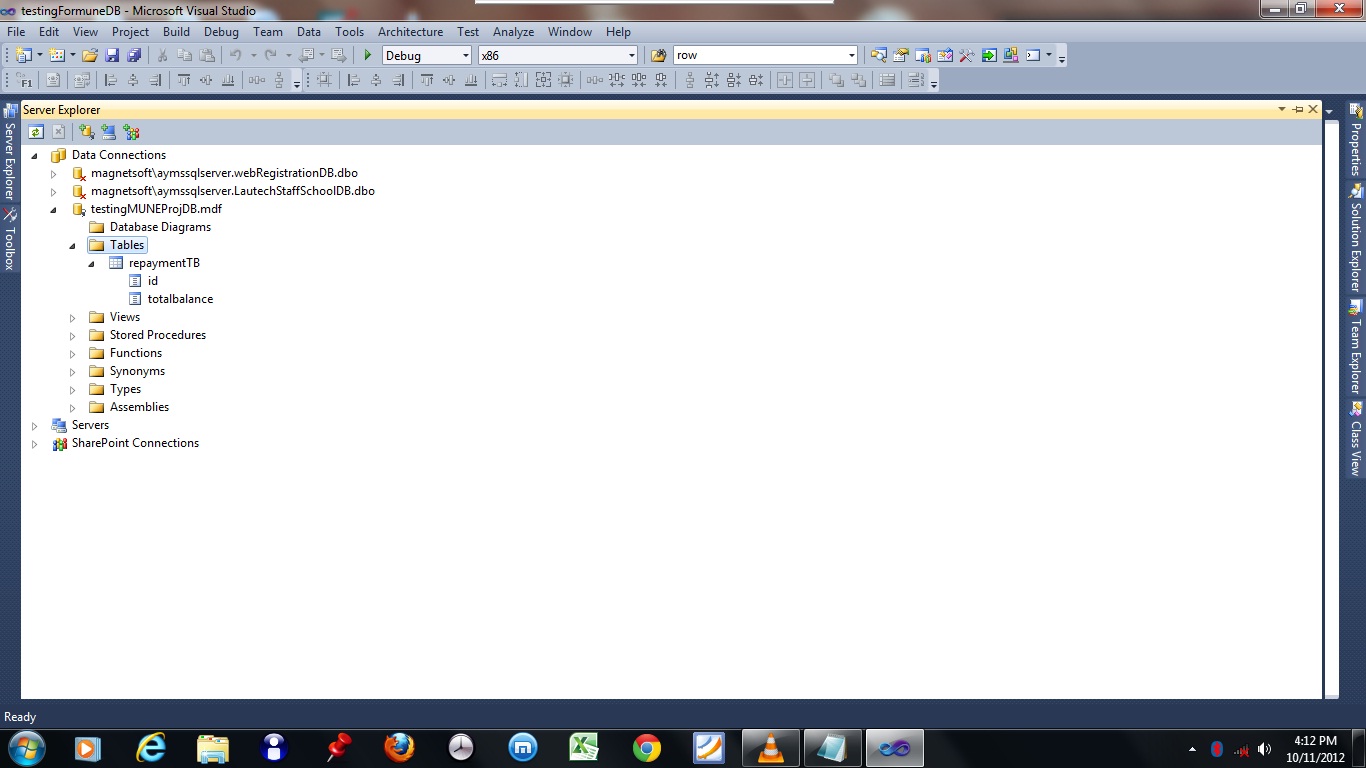This screenshot has height=768, width=1366.
Task: Select the repaymentTB table in the tree
Action: [164, 263]
